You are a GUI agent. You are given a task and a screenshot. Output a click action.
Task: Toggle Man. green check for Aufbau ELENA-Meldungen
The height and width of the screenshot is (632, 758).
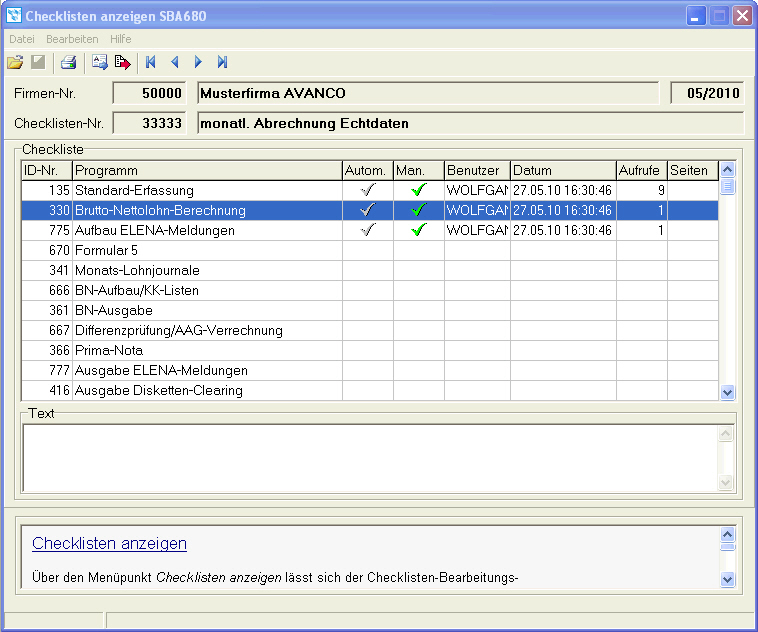[x=419, y=230]
